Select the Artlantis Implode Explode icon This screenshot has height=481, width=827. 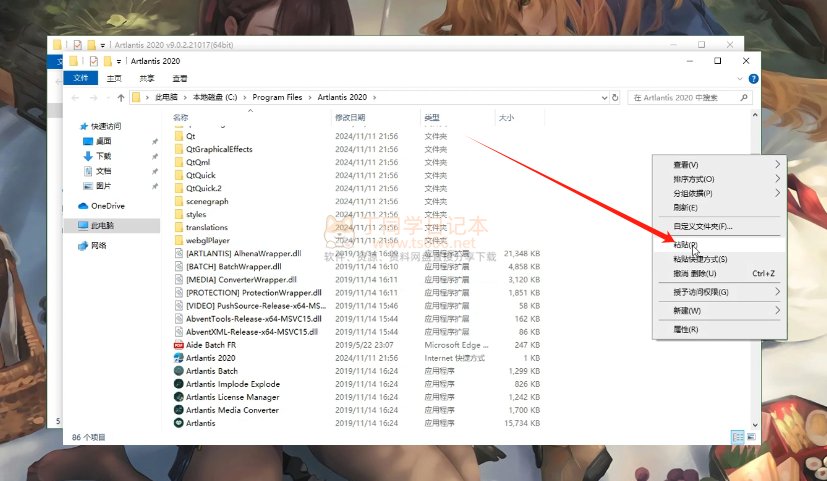pos(178,384)
